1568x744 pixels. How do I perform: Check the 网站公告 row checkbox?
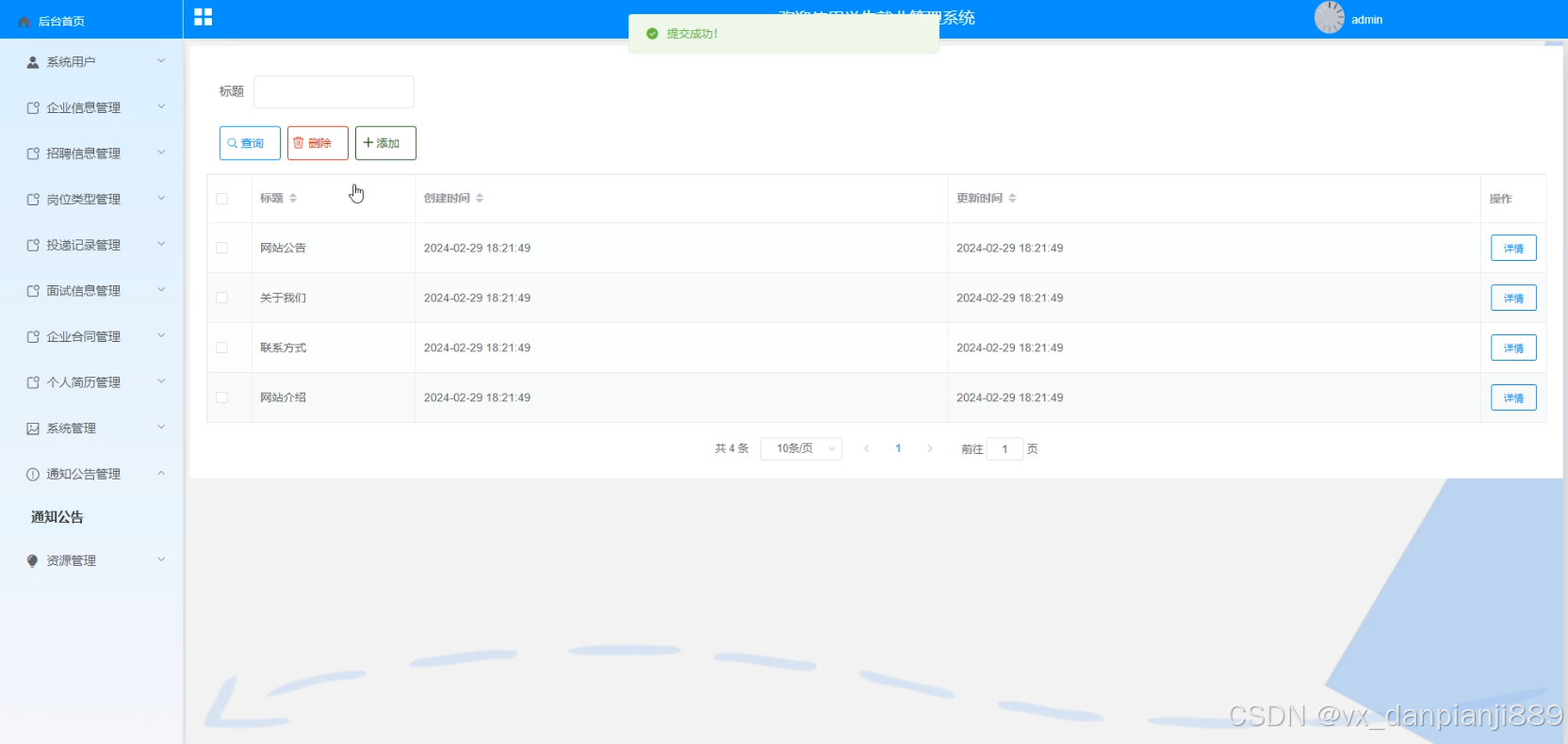point(222,248)
